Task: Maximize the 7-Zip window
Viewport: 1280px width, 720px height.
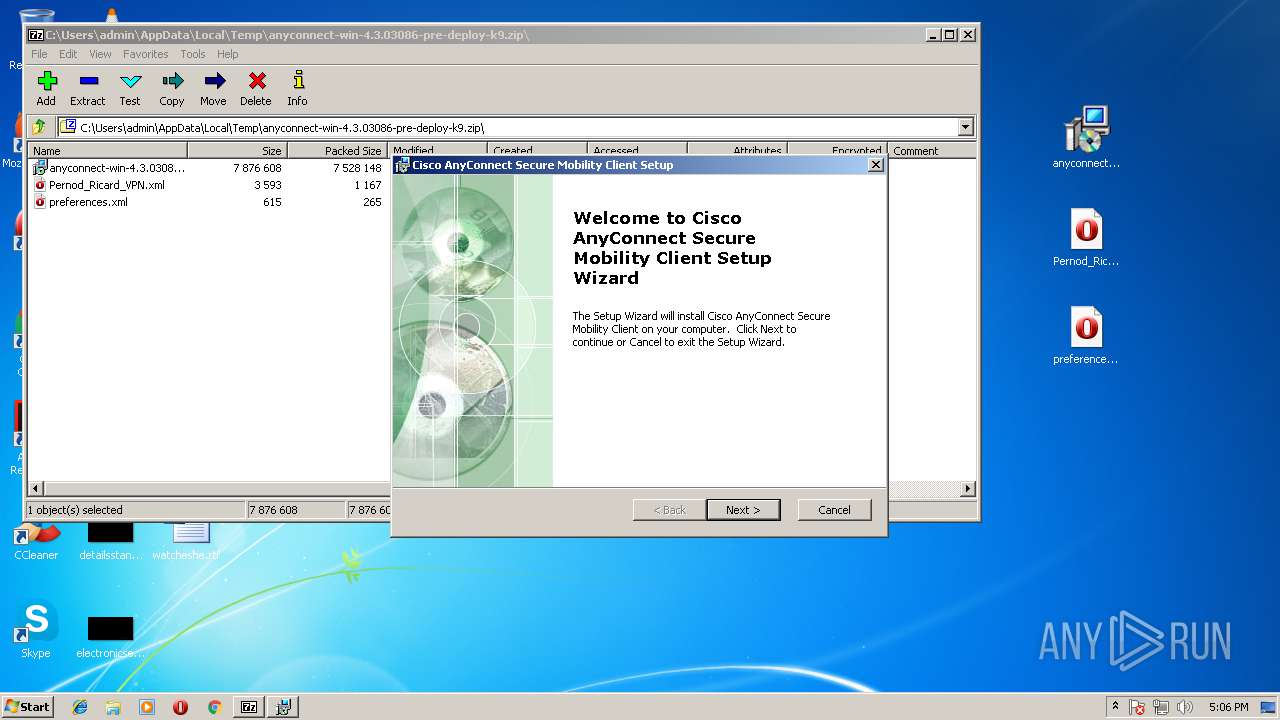Action: point(949,34)
